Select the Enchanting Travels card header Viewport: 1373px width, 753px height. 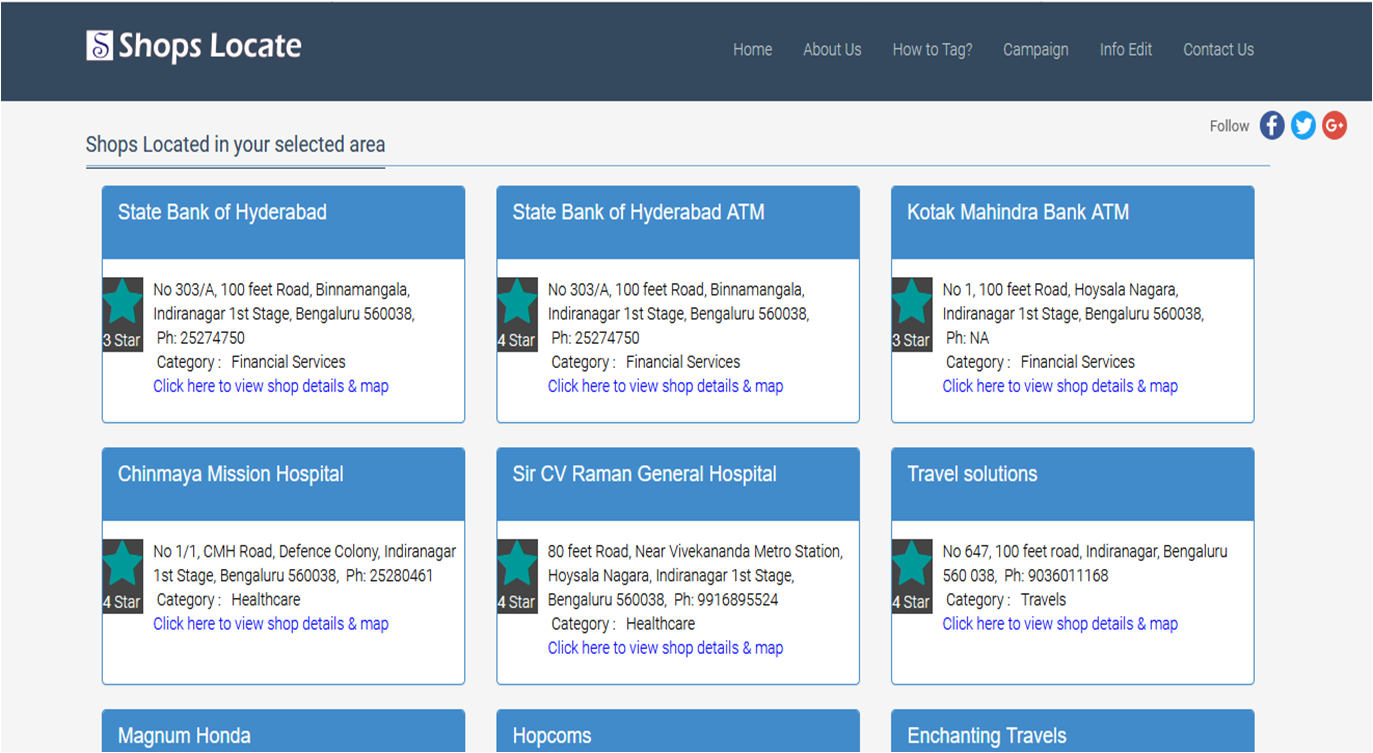tap(1073, 731)
